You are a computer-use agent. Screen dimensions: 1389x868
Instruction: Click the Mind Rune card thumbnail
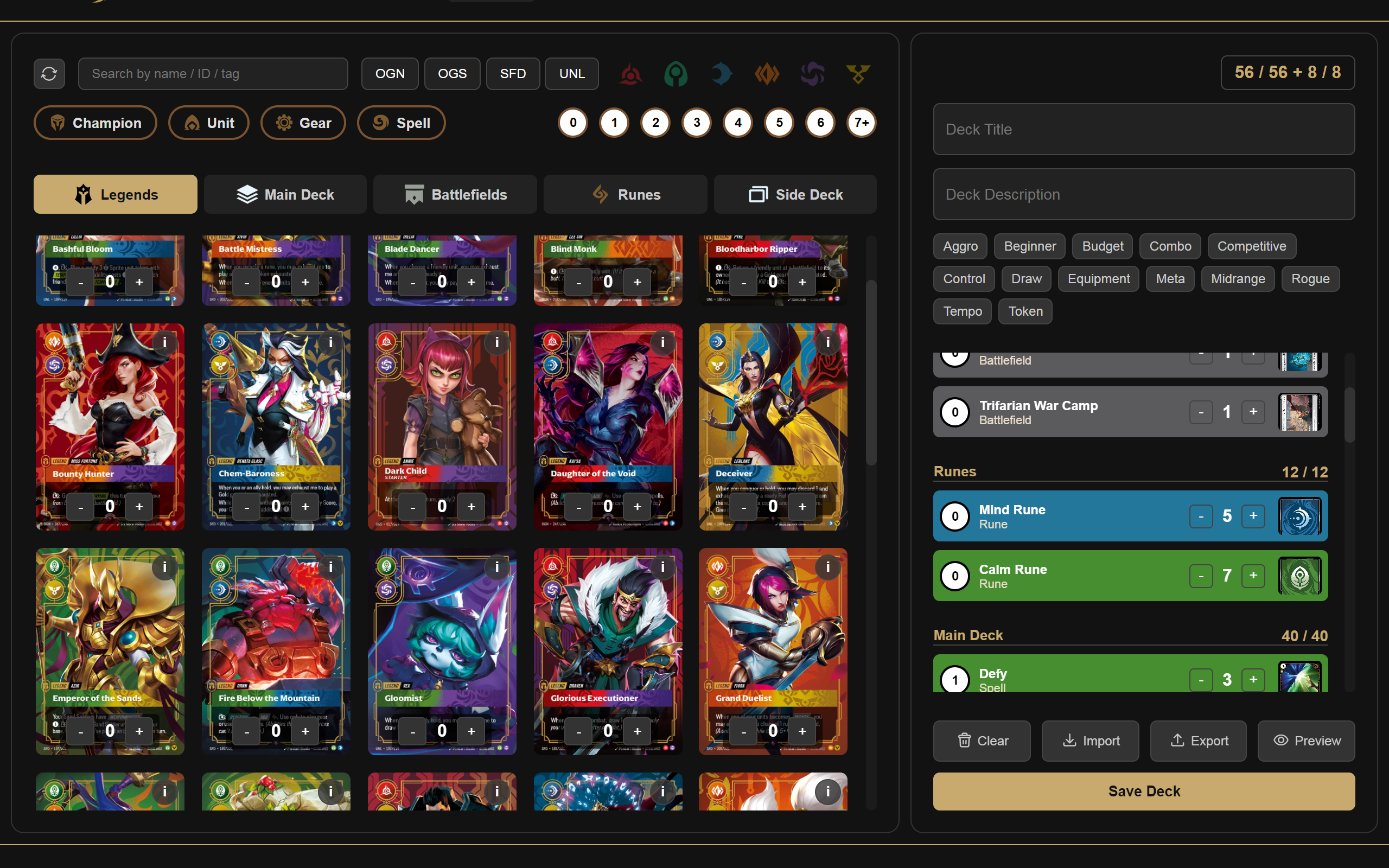click(1300, 516)
